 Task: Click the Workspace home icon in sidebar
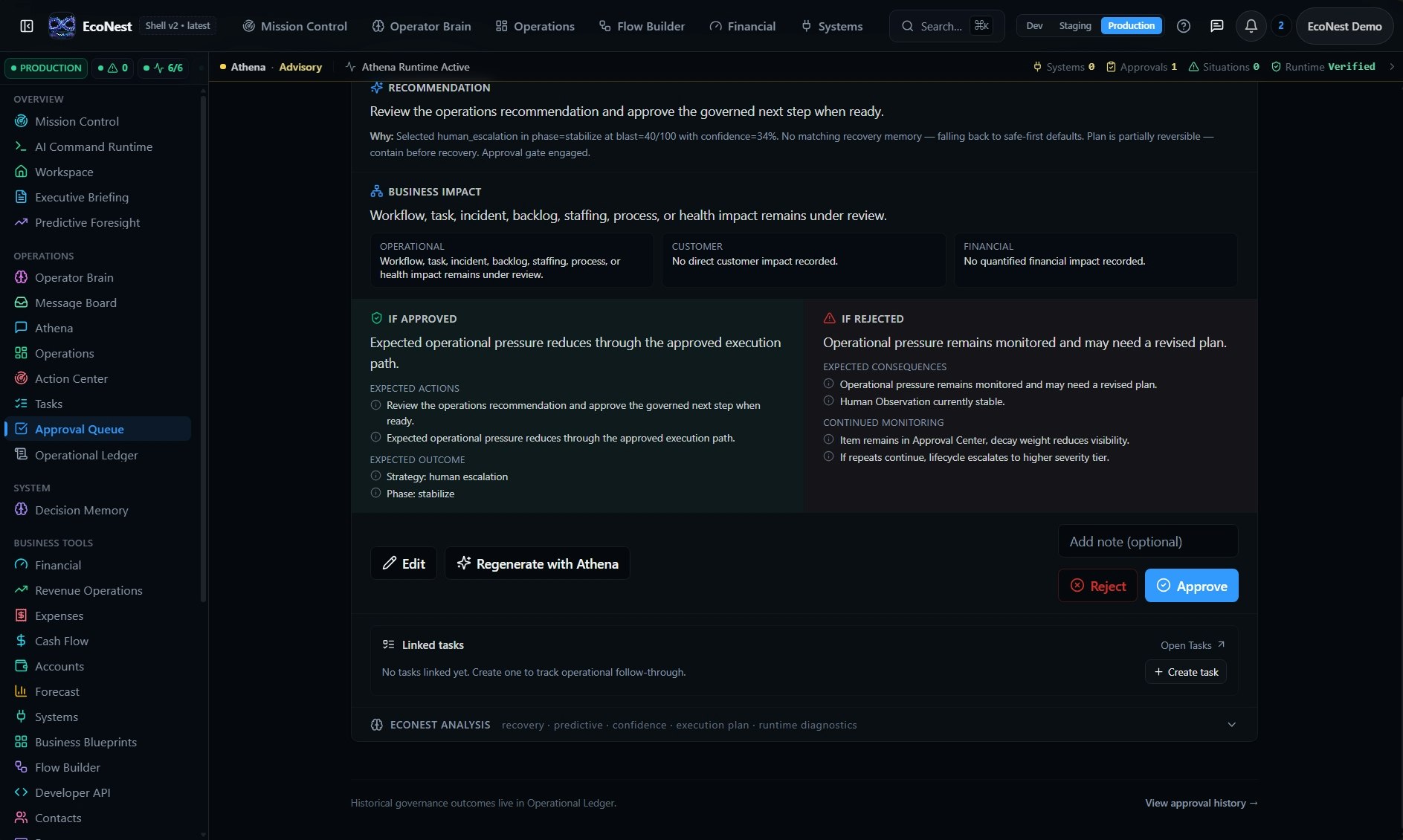point(21,172)
